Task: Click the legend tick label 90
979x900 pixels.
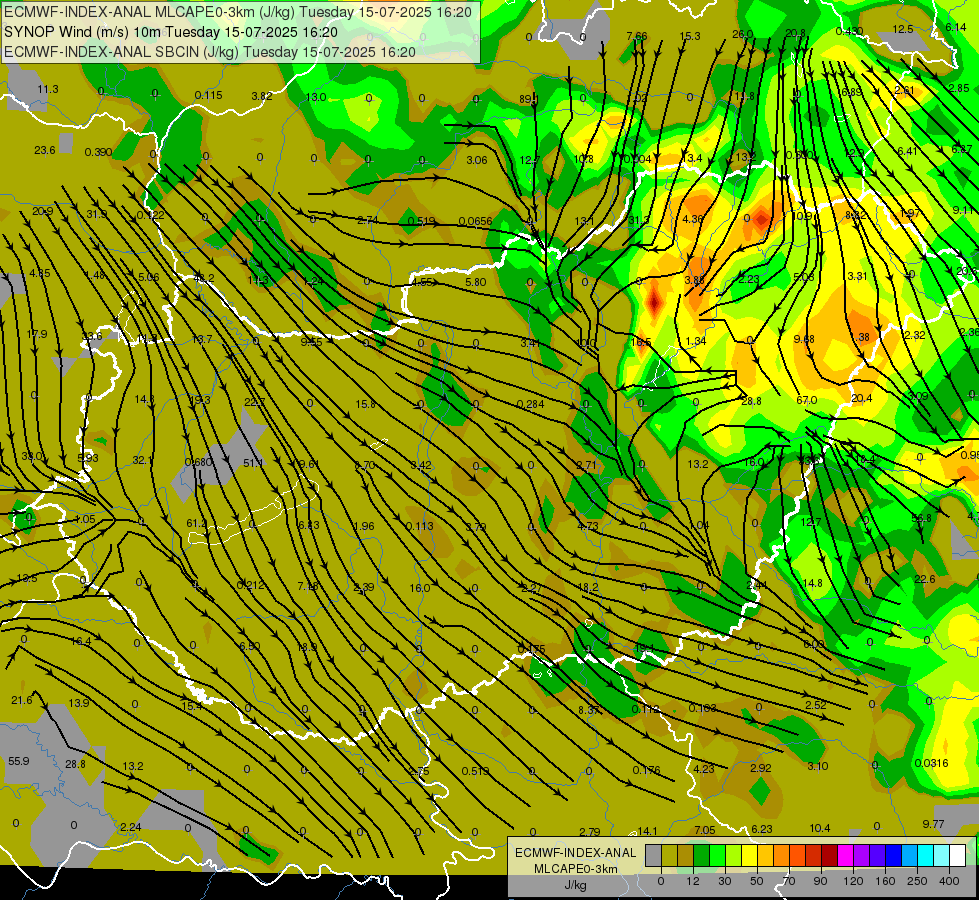Action: click(820, 881)
